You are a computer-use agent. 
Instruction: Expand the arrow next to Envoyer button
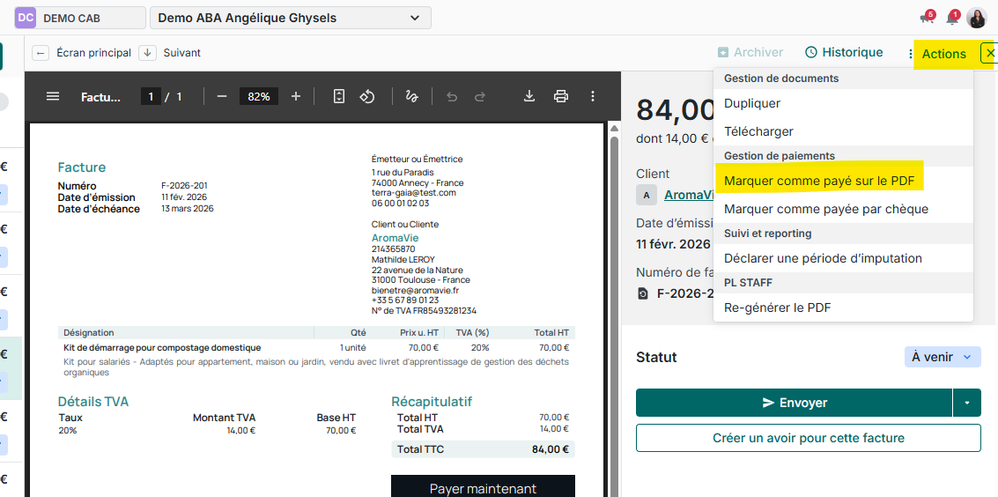pyautogui.click(x=967, y=403)
